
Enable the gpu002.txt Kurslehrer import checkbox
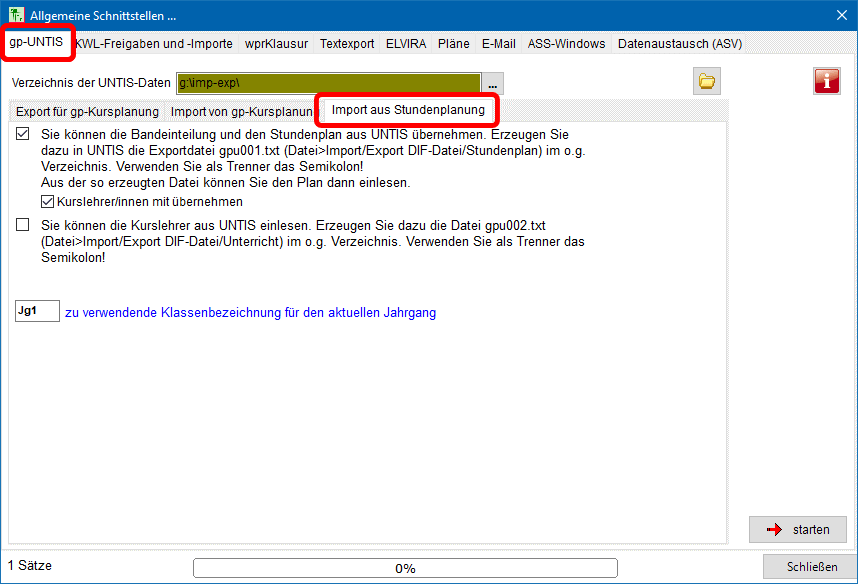click(x=23, y=226)
